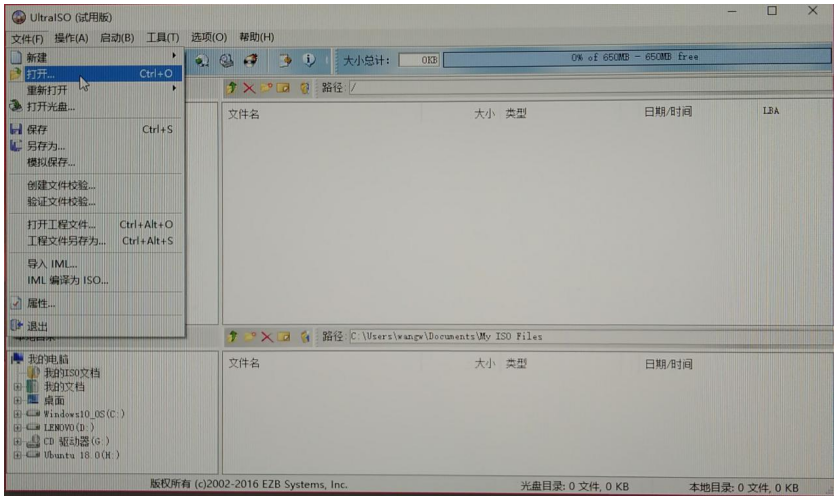Click the red X delete icon in local pane
Viewport: 837px width, 497px height.
point(266,337)
